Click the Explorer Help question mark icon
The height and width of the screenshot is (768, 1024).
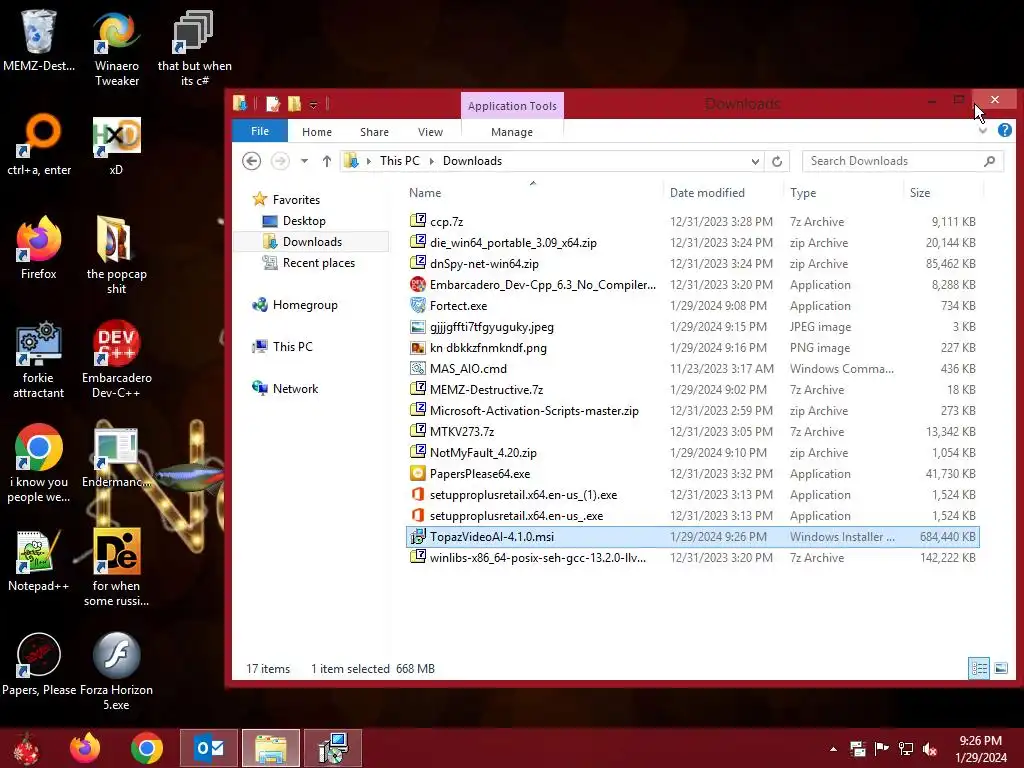tap(1004, 130)
